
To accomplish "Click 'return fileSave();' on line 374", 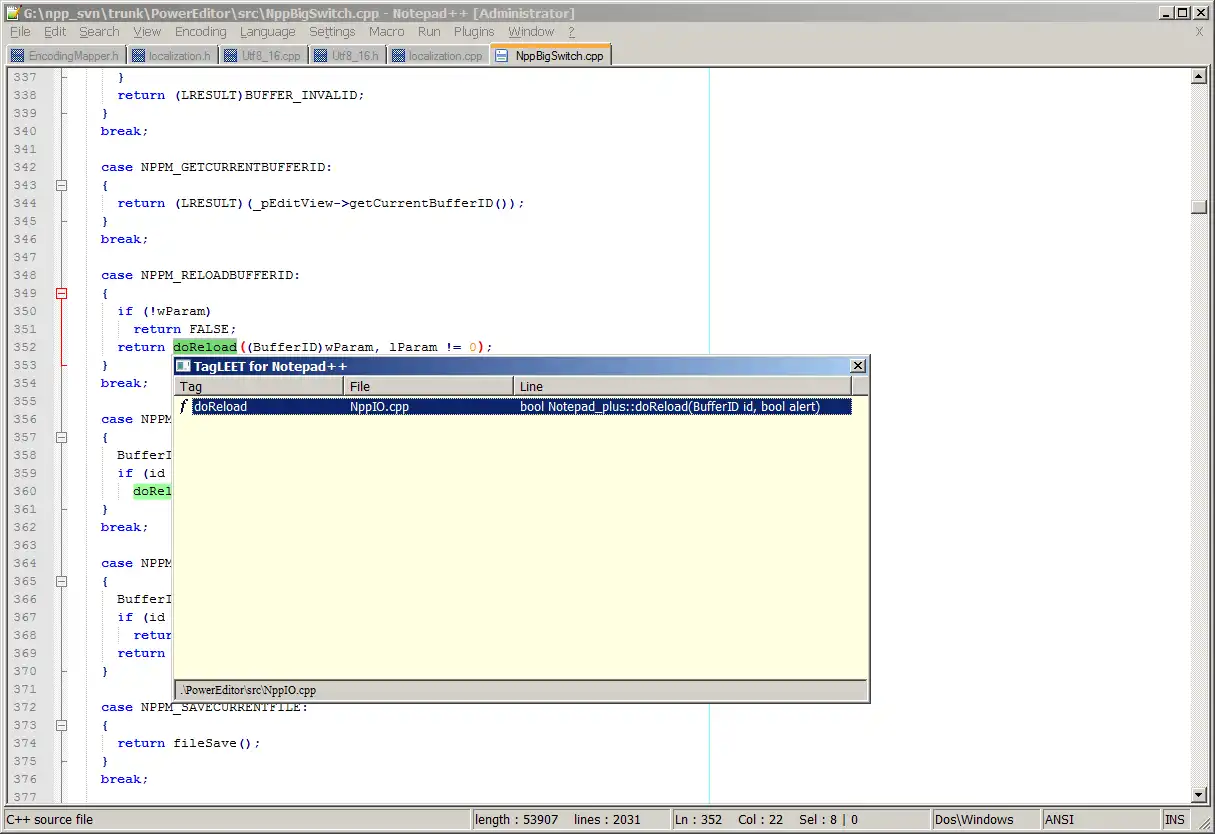I will coord(189,743).
